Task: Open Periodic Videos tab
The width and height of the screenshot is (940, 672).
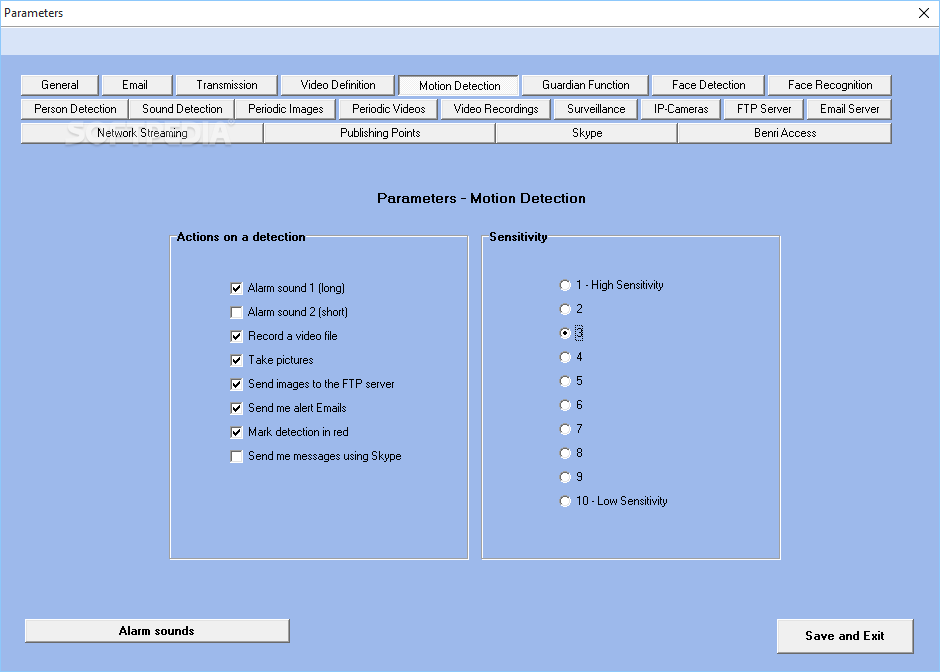Action: (x=388, y=109)
